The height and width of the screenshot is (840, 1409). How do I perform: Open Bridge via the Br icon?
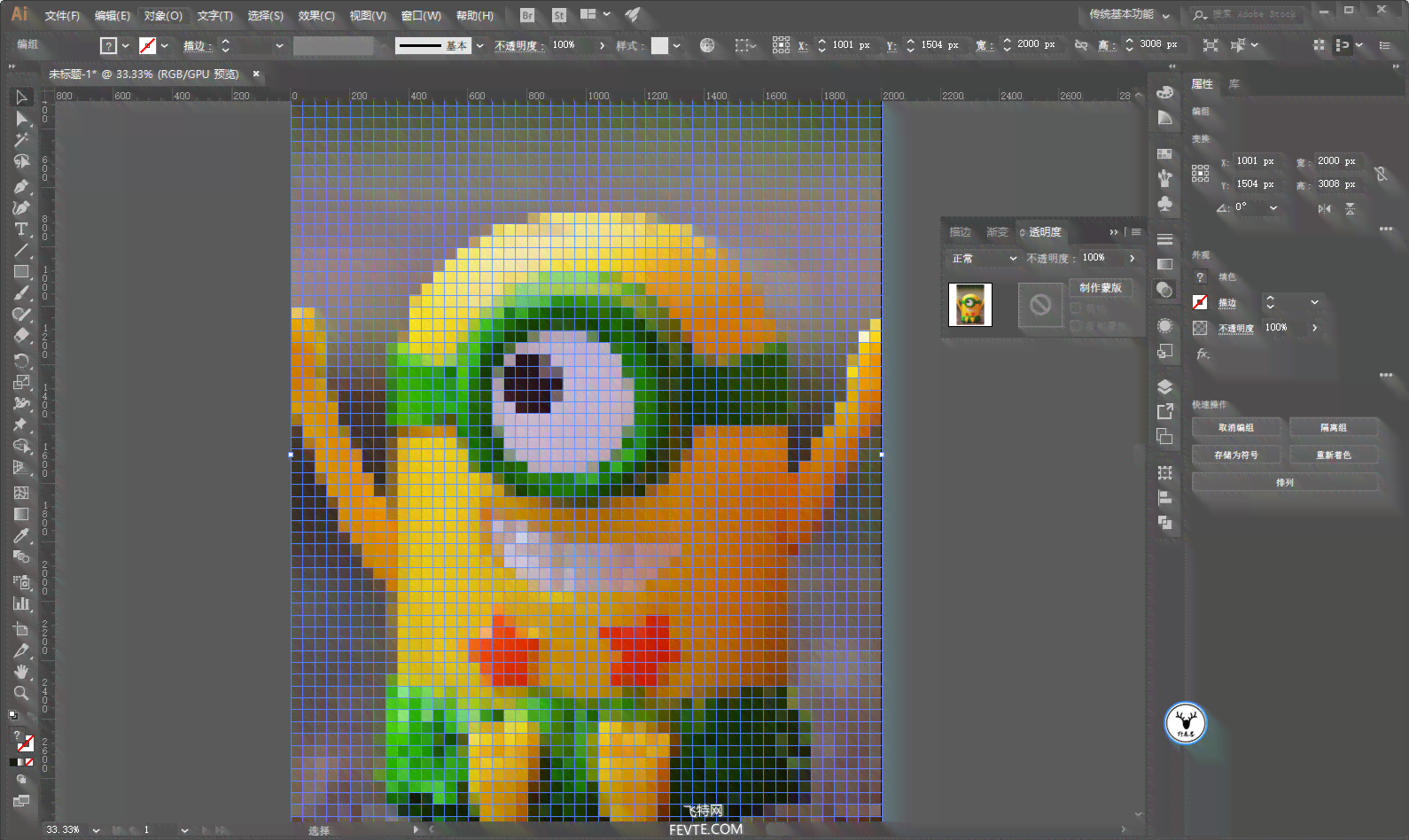pyautogui.click(x=527, y=15)
